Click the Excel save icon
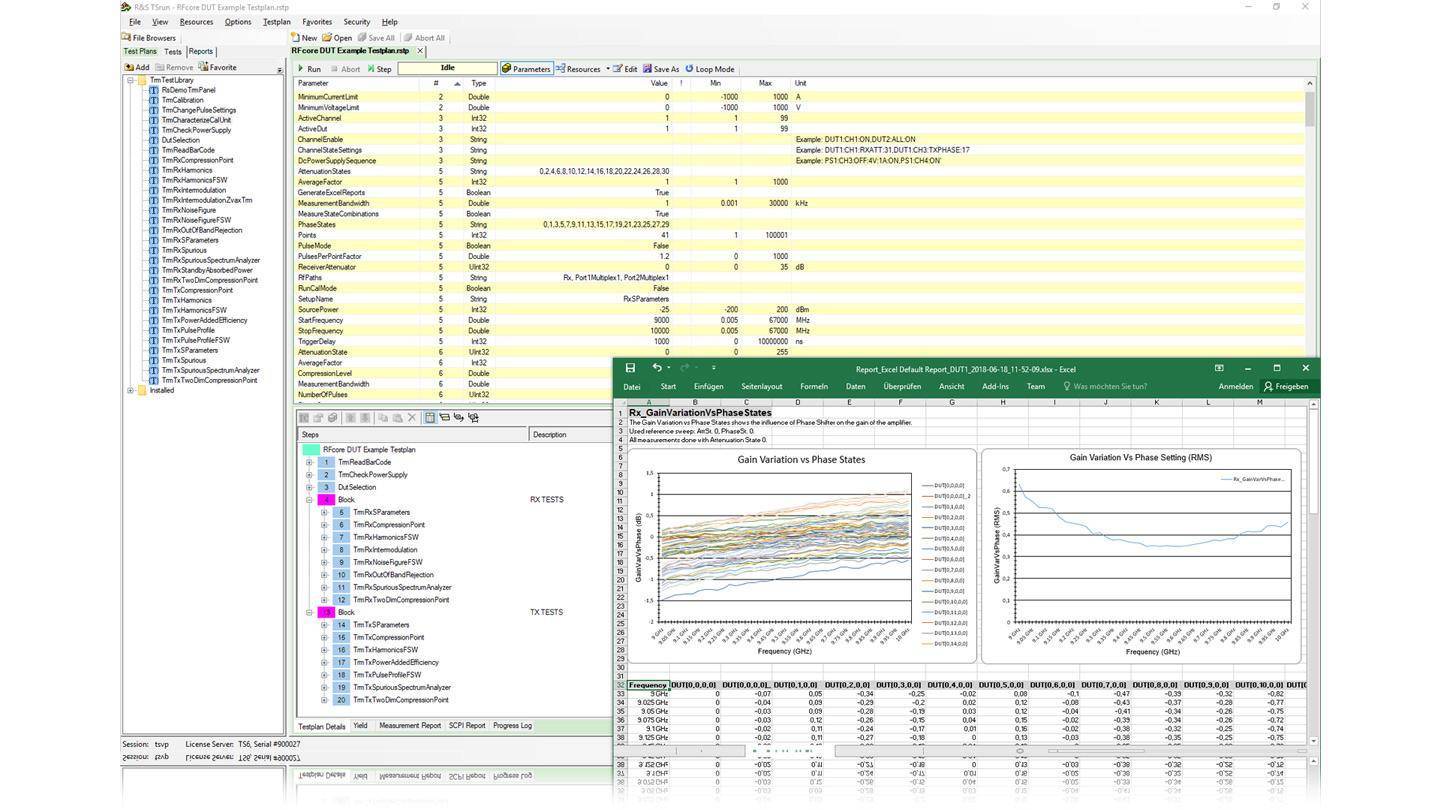This screenshot has width=1440, height=810. point(630,368)
